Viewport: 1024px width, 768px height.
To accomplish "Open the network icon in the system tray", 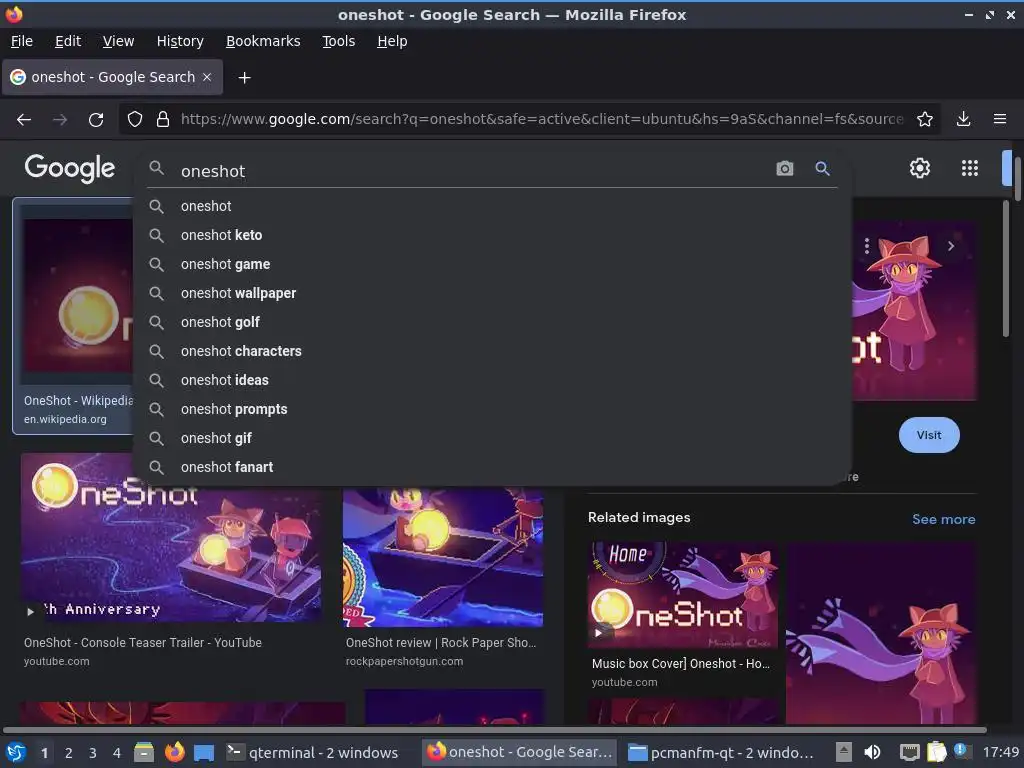I will pos(909,752).
